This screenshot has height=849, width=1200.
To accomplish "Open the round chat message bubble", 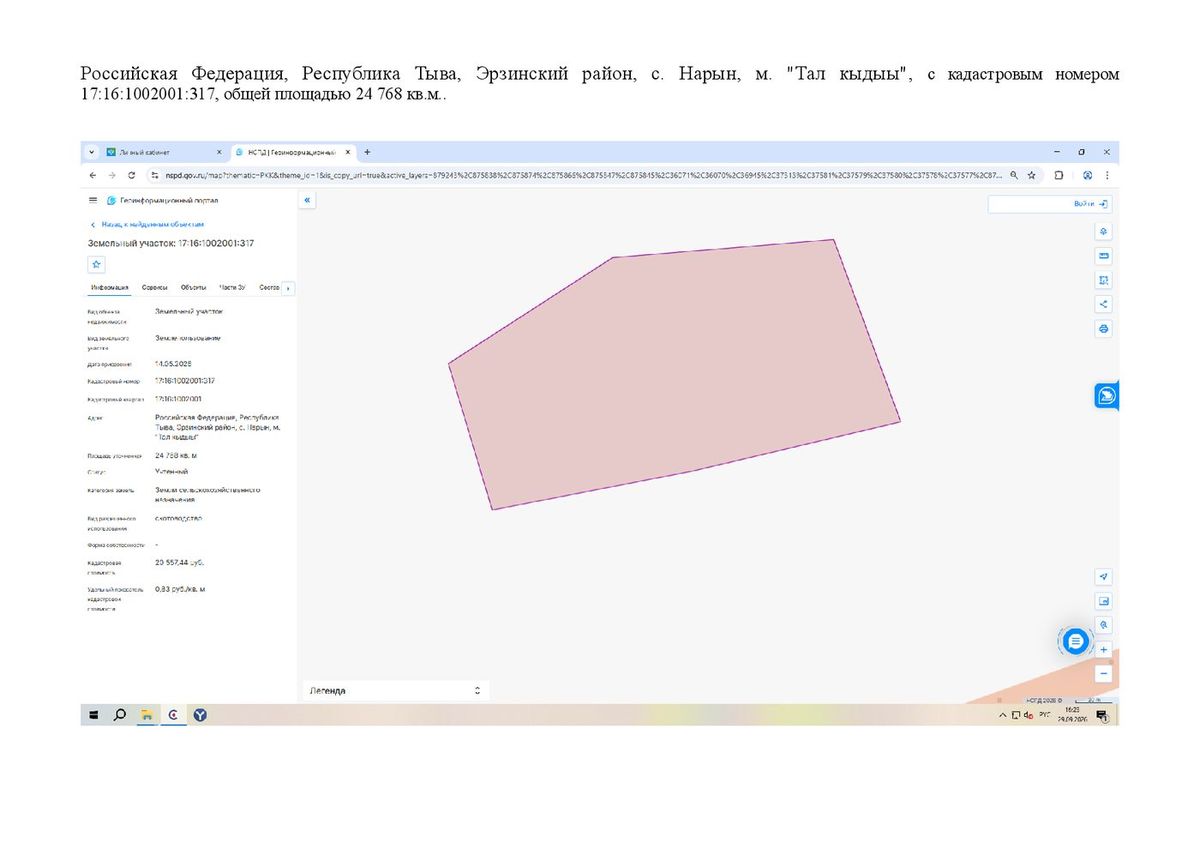I will coord(1075,642).
